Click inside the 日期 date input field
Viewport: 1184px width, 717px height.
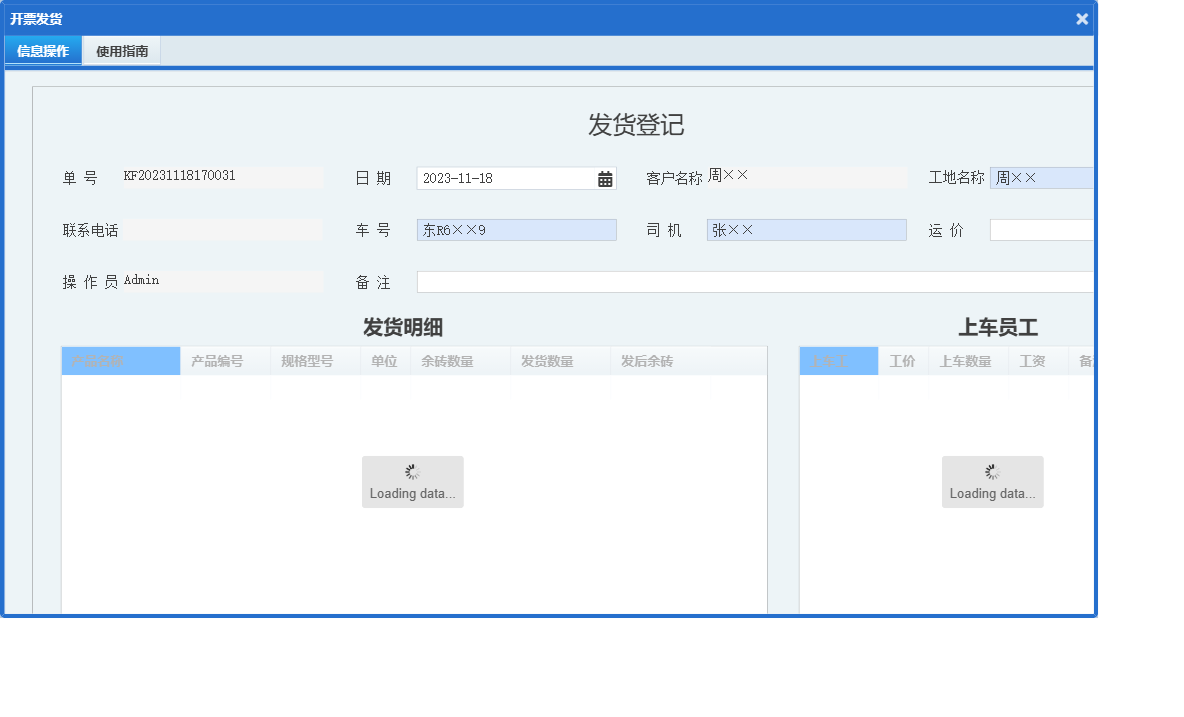click(500, 177)
